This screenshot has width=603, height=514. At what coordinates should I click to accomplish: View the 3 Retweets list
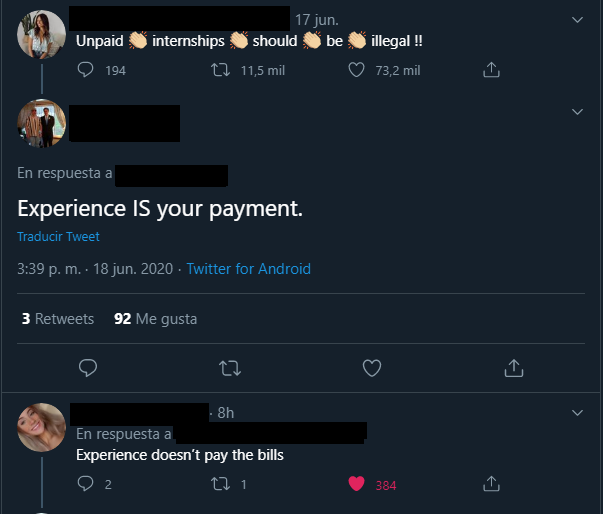point(58,319)
